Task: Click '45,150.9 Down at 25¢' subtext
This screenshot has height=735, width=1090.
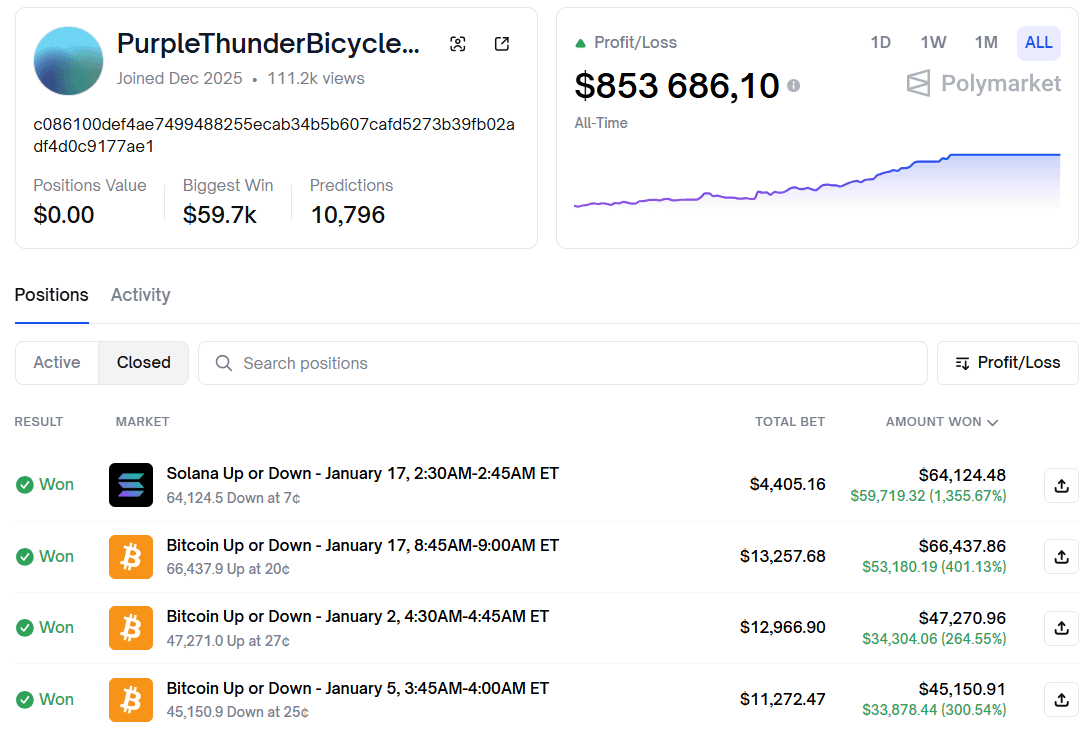Action: (x=238, y=712)
